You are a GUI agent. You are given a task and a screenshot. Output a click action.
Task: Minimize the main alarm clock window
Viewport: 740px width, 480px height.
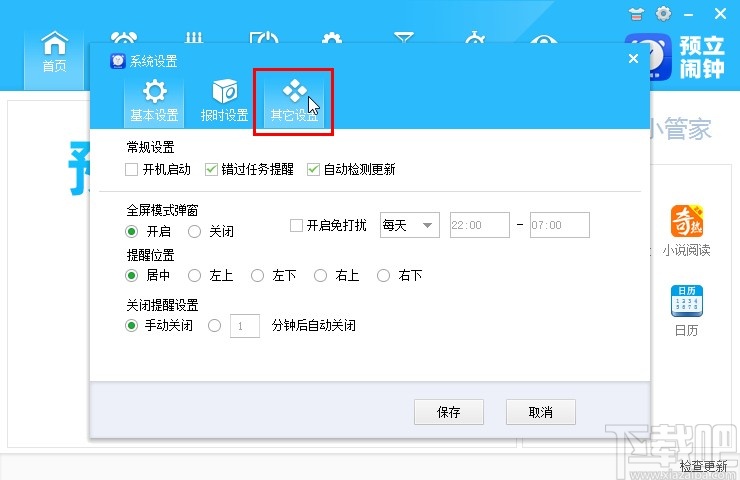(689, 15)
